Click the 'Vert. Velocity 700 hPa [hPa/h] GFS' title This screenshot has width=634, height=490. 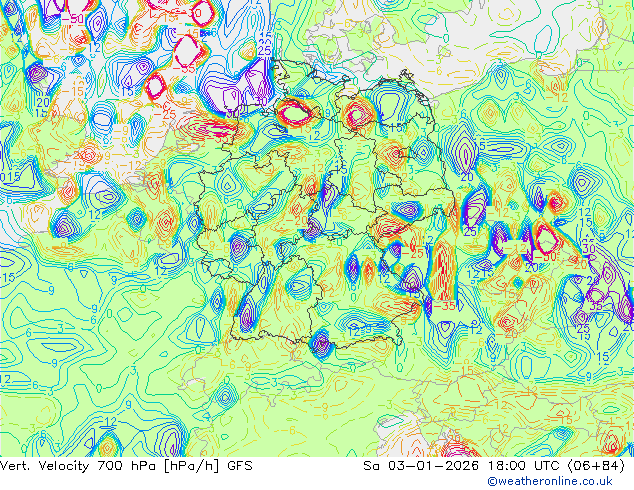click(x=126, y=466)
